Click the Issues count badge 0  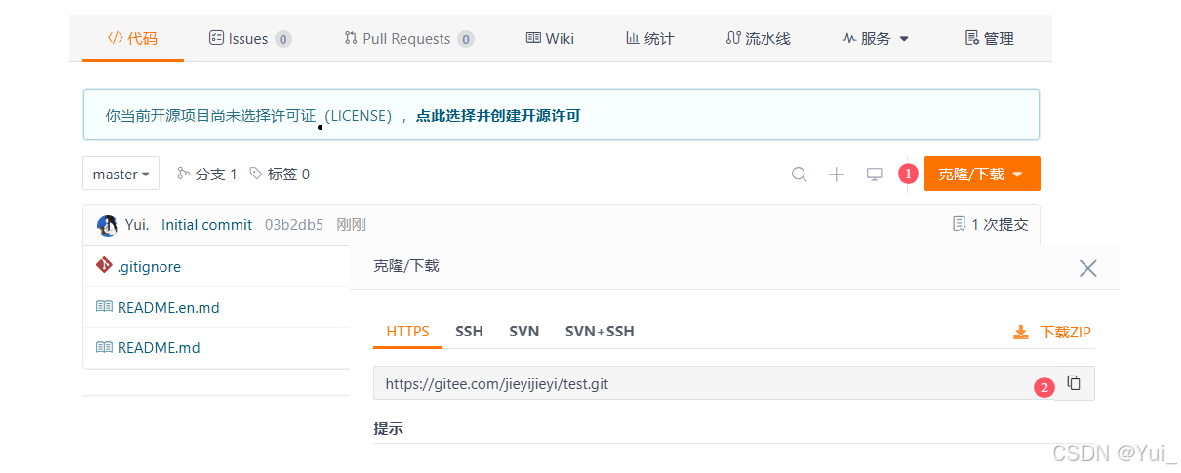click(283, 39)
